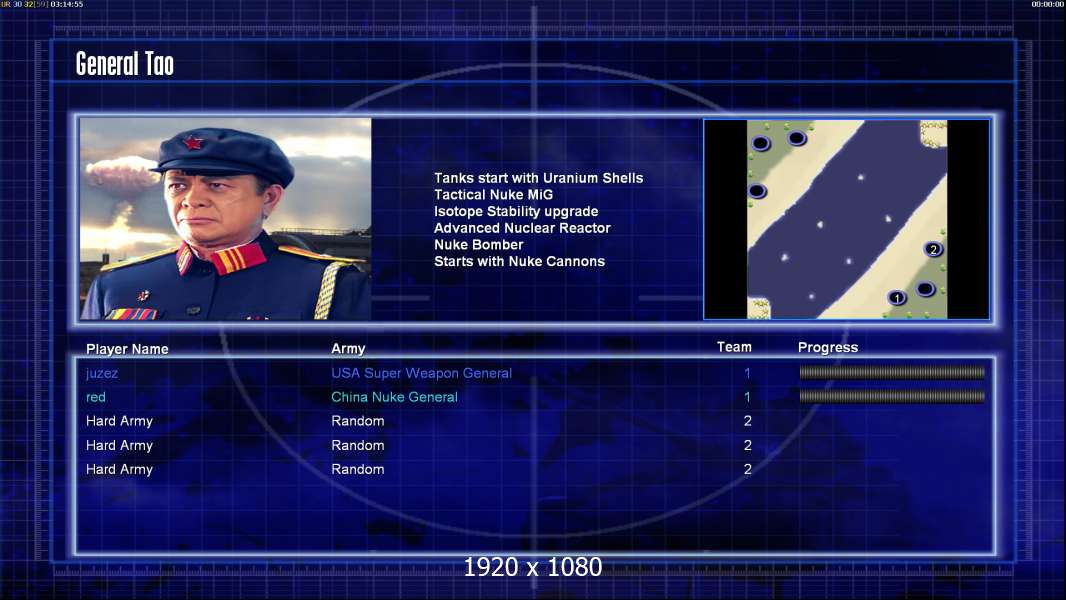Click General Tao's portrait image
The width and height of the screenshot is (1066, 600).
pyautogui.click(x=226, y=219)
